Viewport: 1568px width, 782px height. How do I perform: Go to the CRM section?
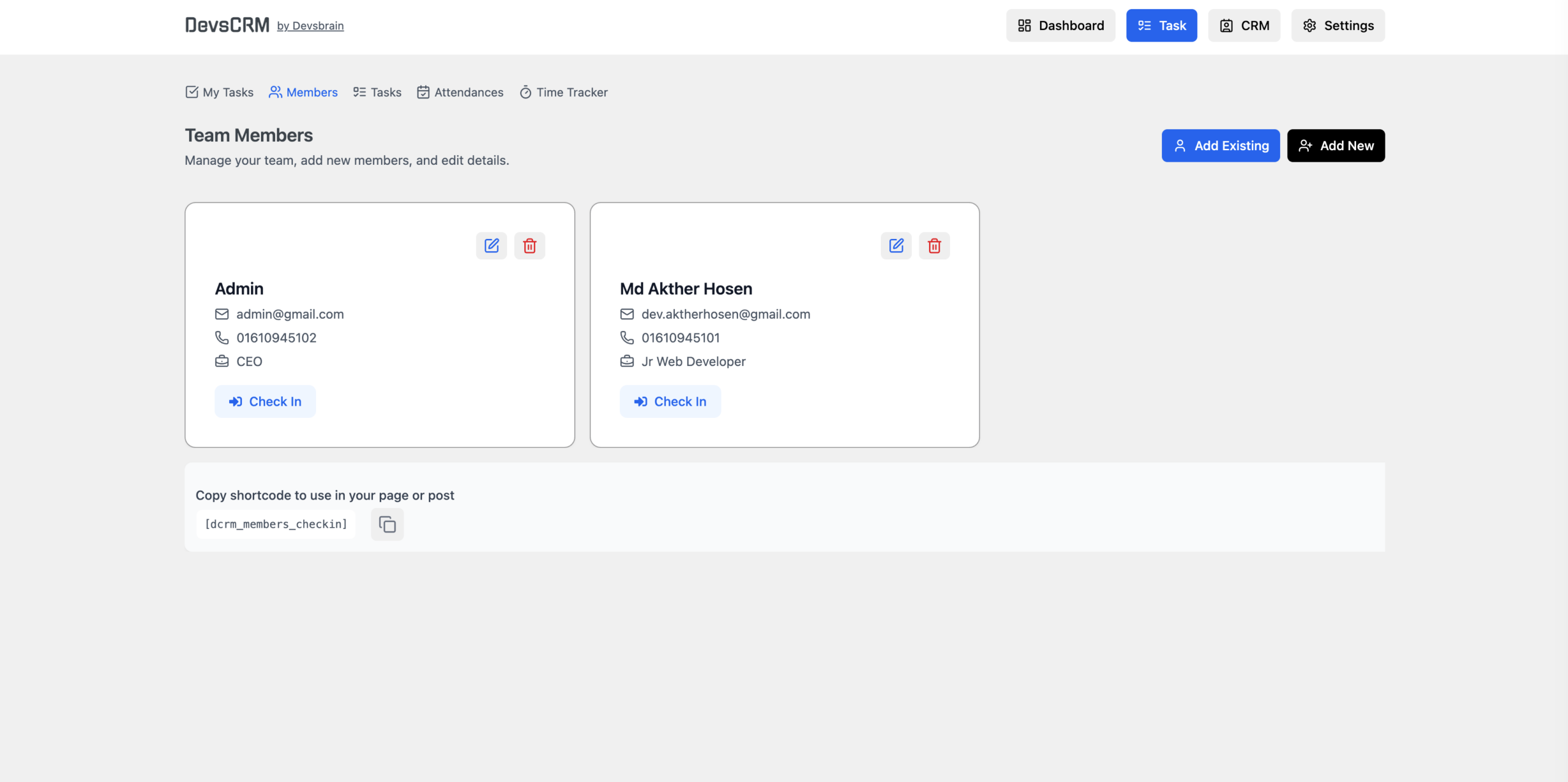1244,26
